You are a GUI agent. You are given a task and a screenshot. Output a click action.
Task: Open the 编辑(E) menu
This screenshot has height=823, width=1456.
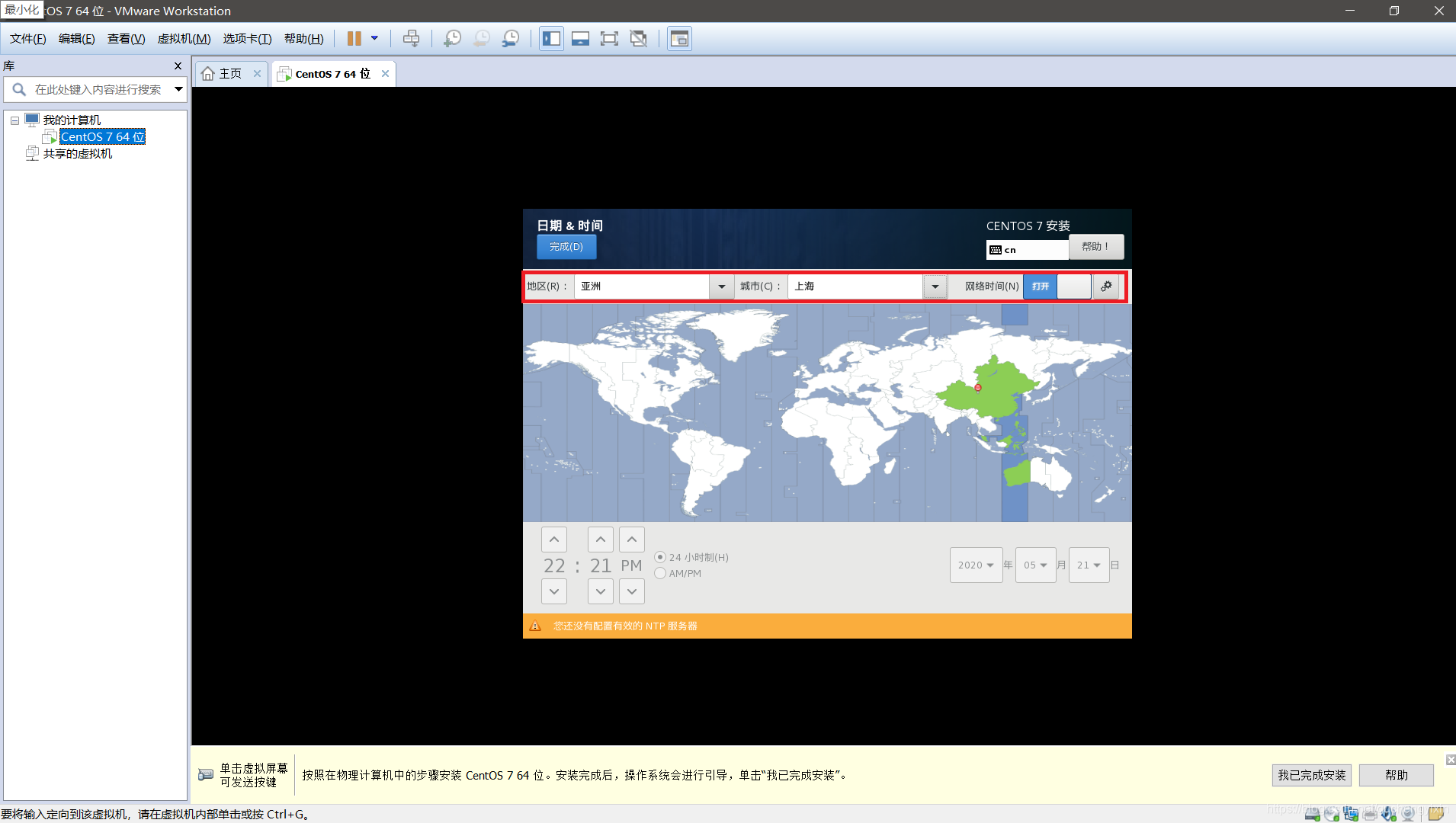click(76, 39)
